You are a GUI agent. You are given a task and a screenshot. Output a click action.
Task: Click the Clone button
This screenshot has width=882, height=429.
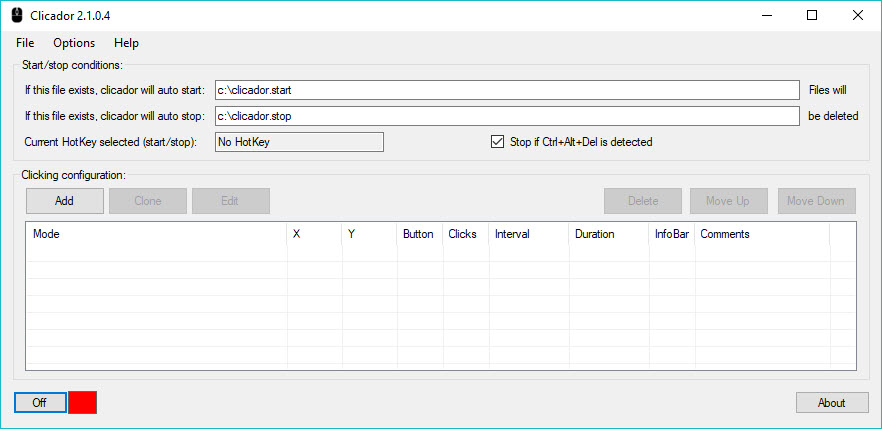148,201
